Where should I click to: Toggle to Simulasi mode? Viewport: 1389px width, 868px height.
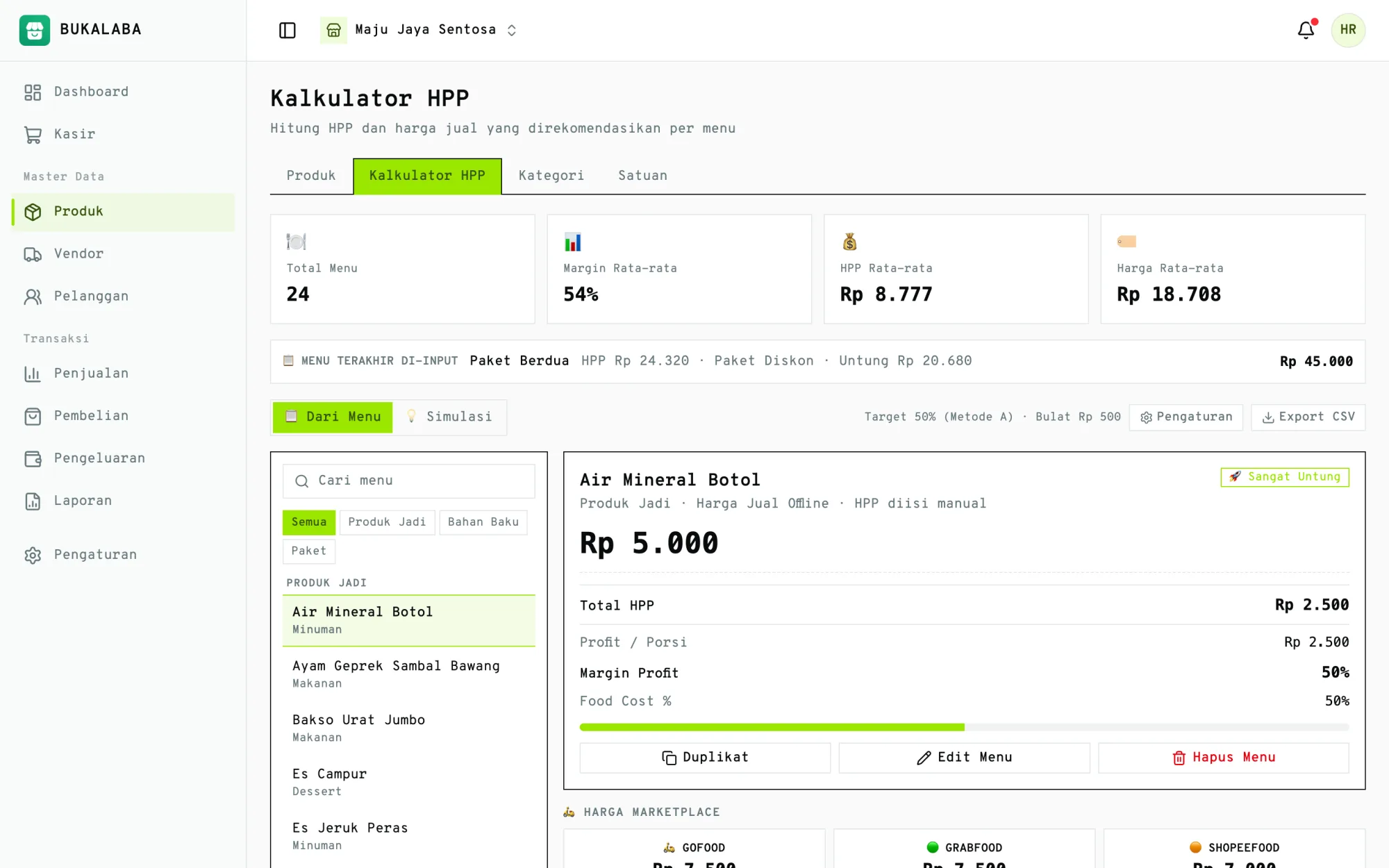pos(449,417)
